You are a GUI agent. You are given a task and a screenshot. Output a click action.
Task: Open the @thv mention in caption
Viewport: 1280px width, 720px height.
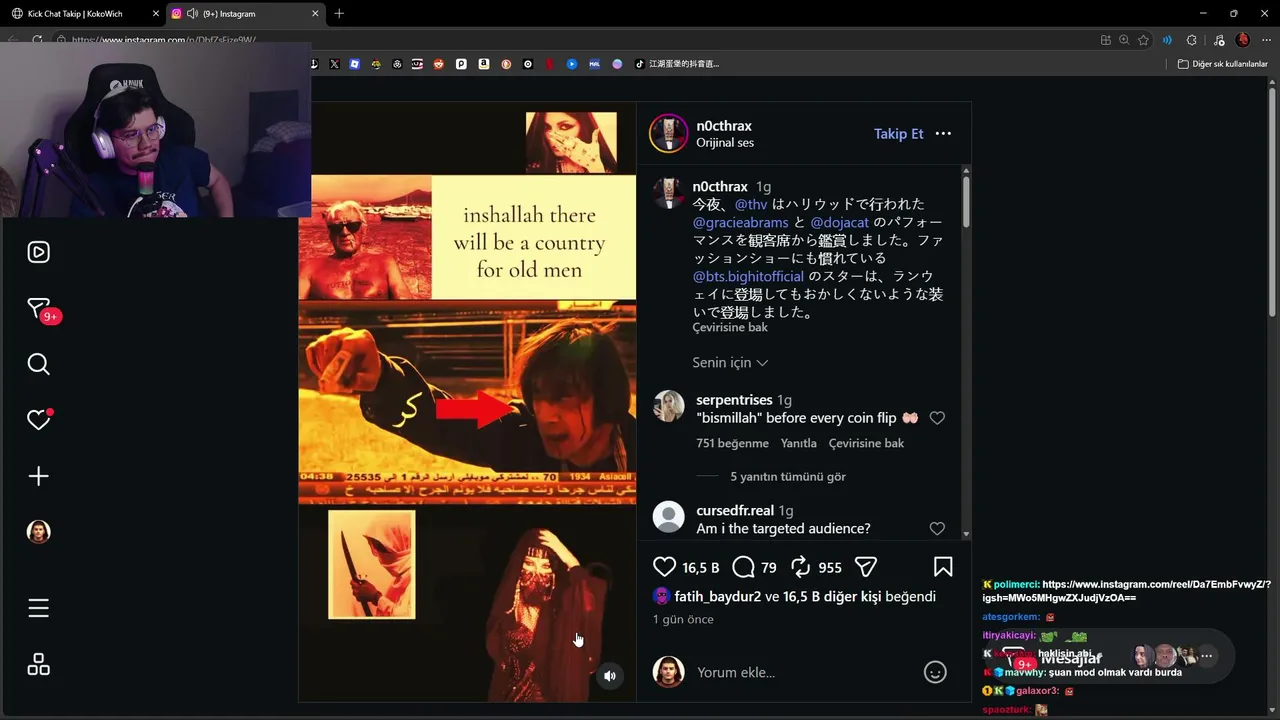751,204
